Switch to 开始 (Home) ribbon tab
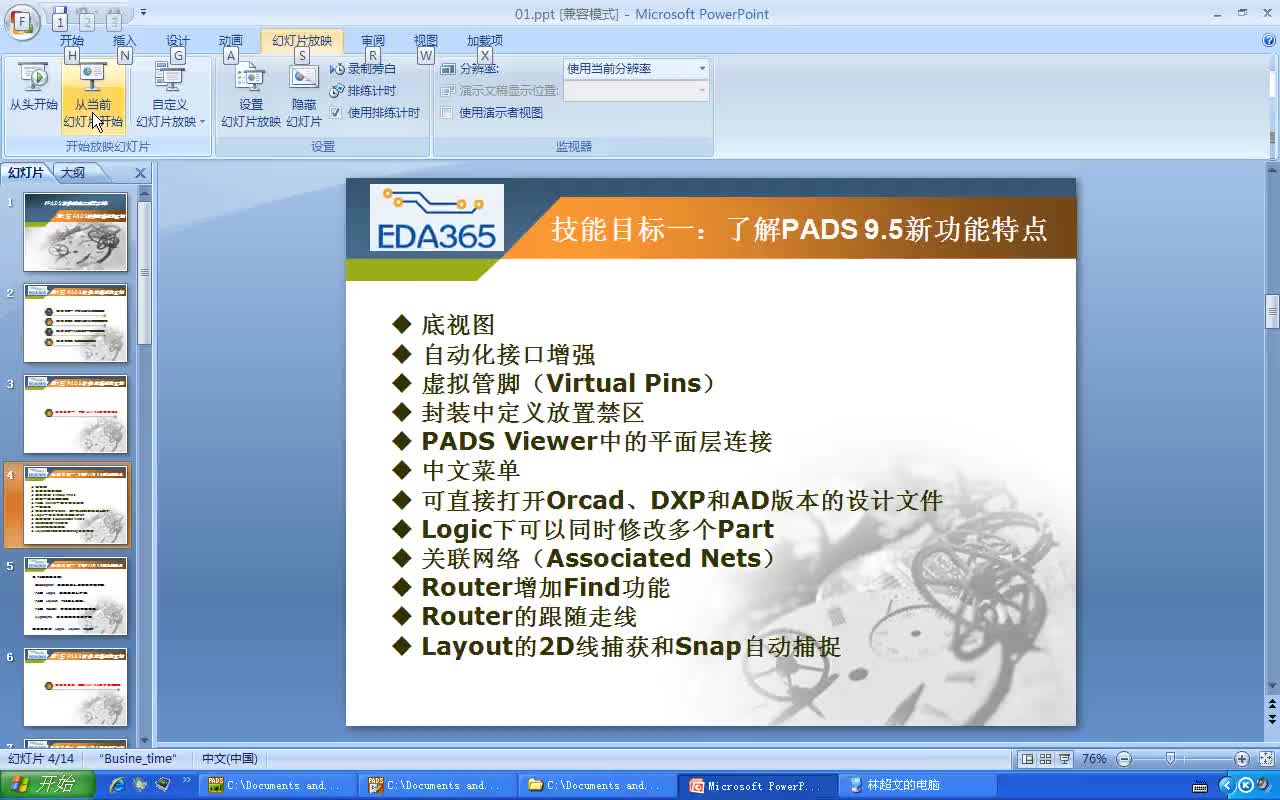Image resolution: width=1280 pixels, height=800 pixels. pyautogui.click(x=71, y=41)
